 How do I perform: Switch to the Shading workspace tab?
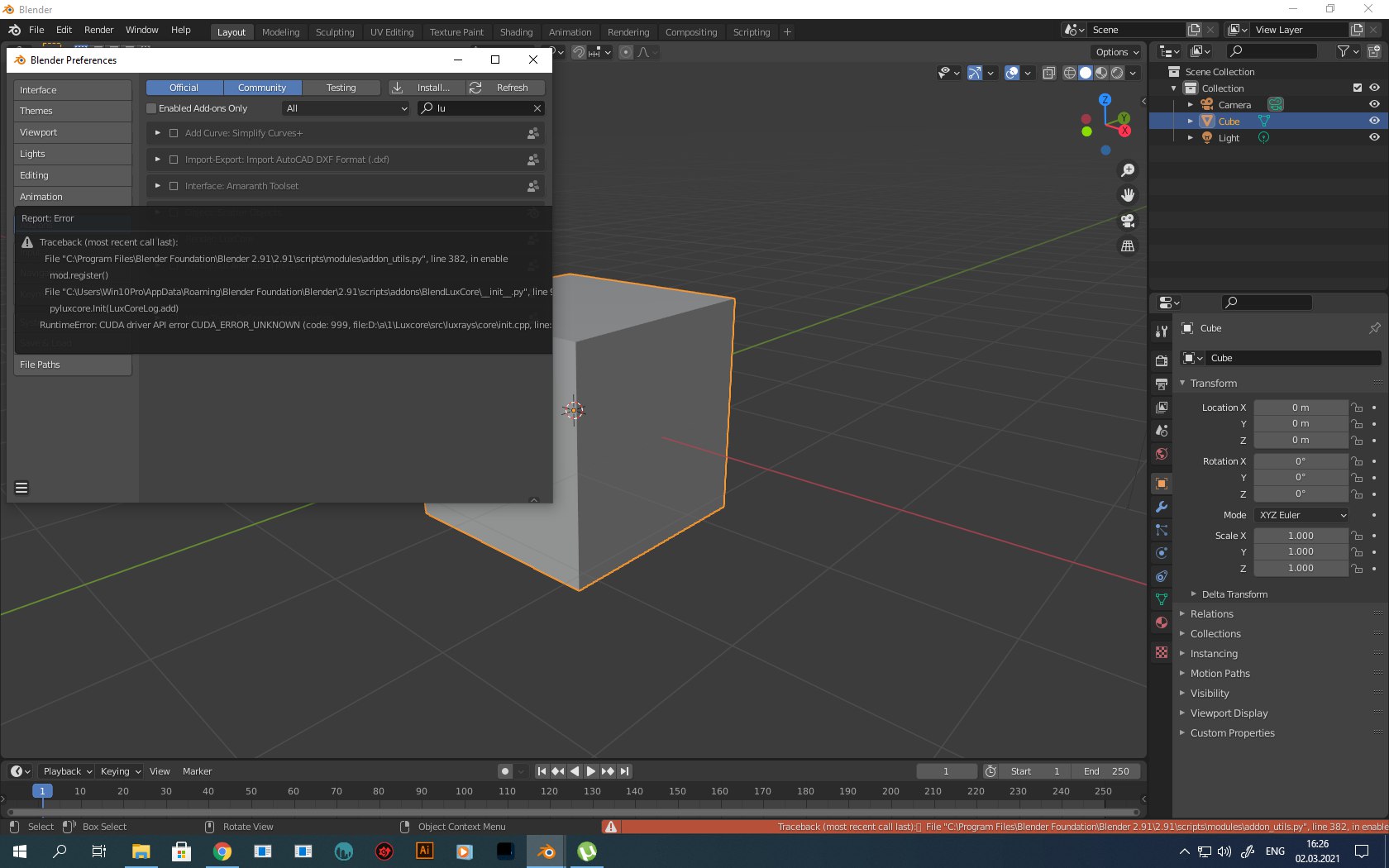point(516,32)
